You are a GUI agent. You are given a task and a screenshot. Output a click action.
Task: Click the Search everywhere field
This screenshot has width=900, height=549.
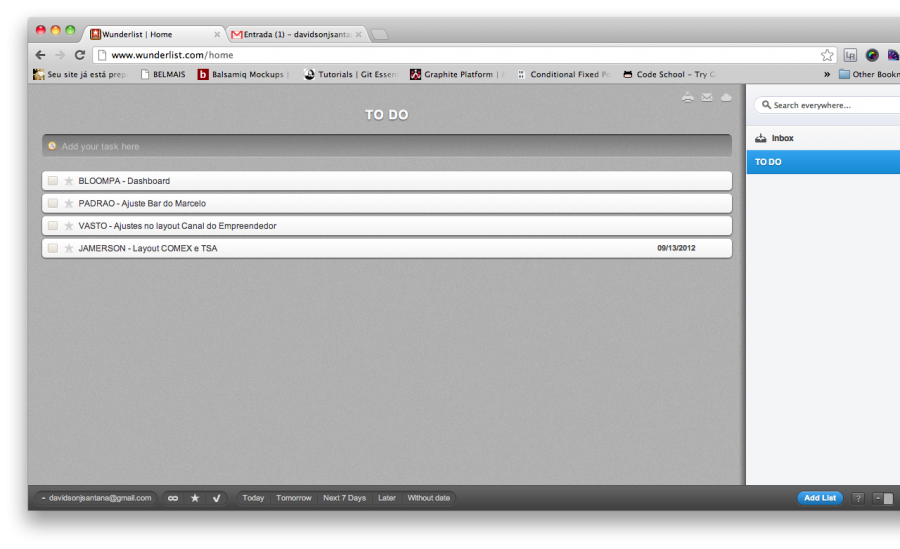(829, 105)
